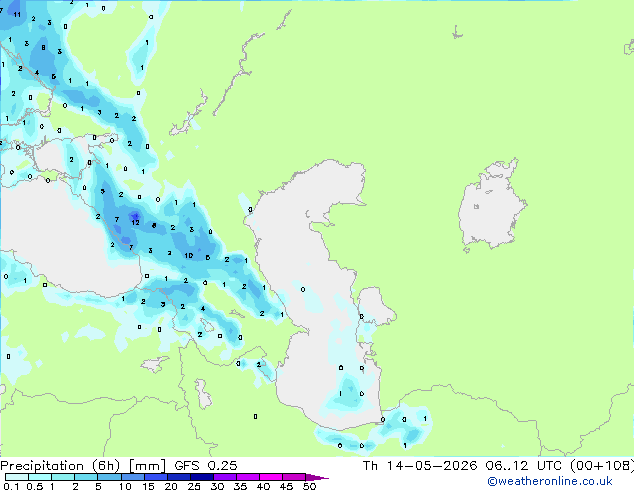The image size is (634, 490).
Task: Click the 0.1 to 0.5 mm legend swatch
Action: click(17, 477)
